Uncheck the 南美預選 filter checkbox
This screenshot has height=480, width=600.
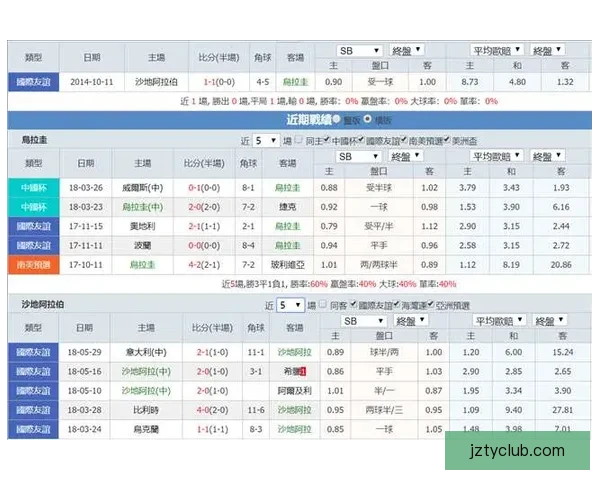point(404,139)
